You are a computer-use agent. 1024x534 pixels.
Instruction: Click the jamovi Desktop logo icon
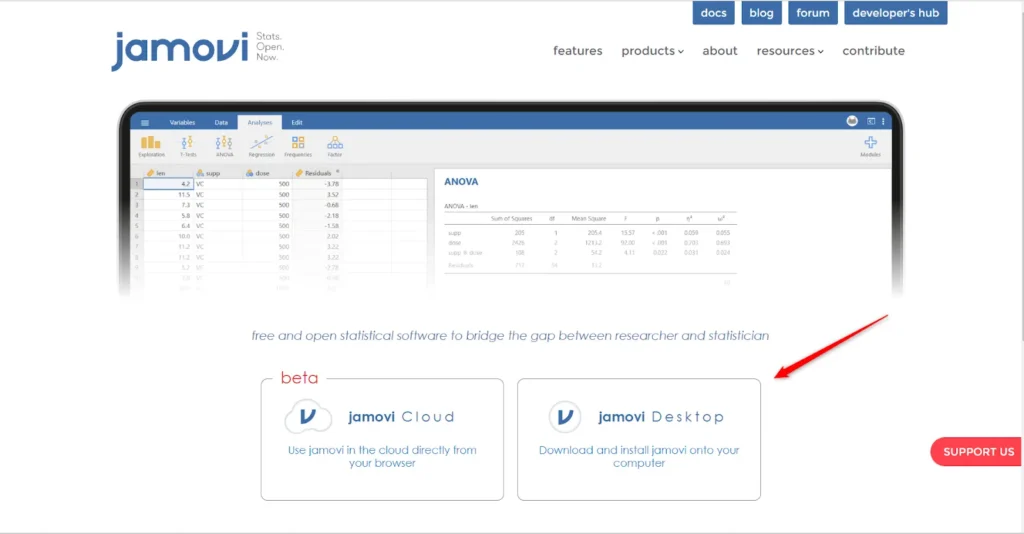tap(565, 416)
